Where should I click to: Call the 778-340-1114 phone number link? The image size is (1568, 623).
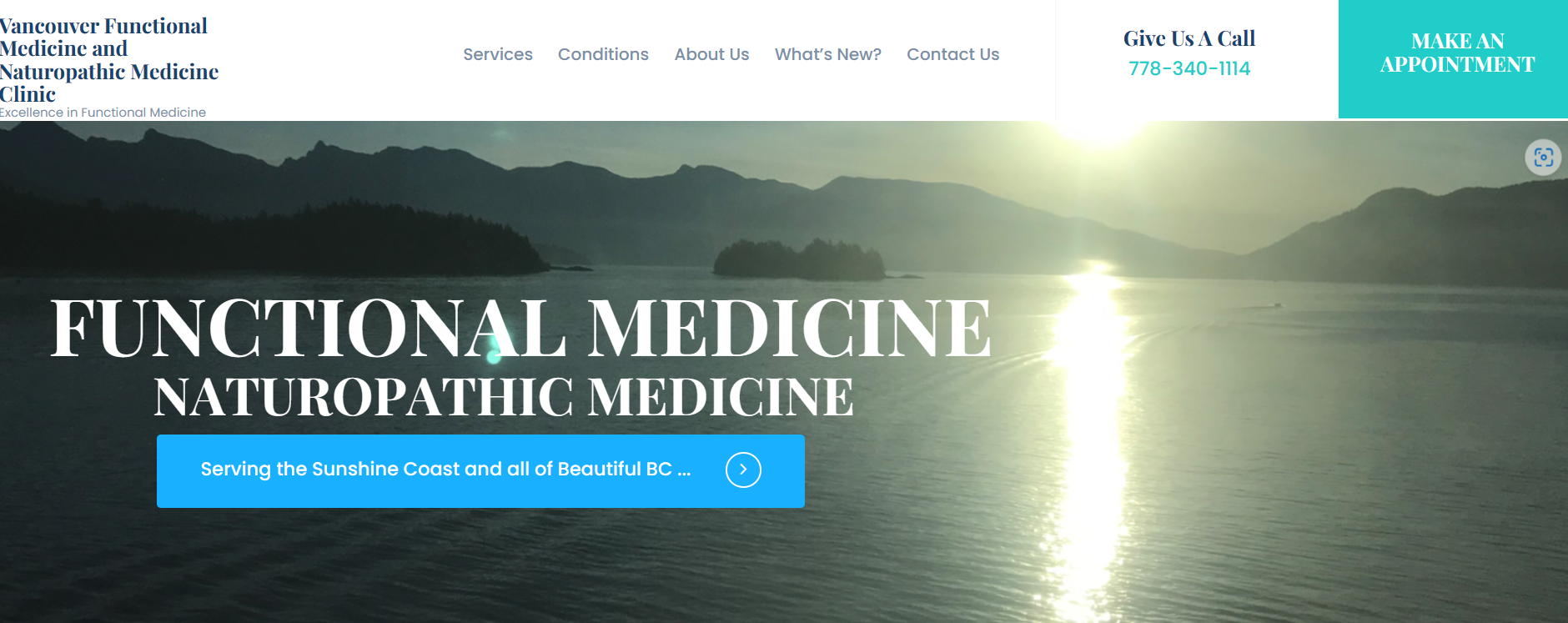[x=1189, y=68]
